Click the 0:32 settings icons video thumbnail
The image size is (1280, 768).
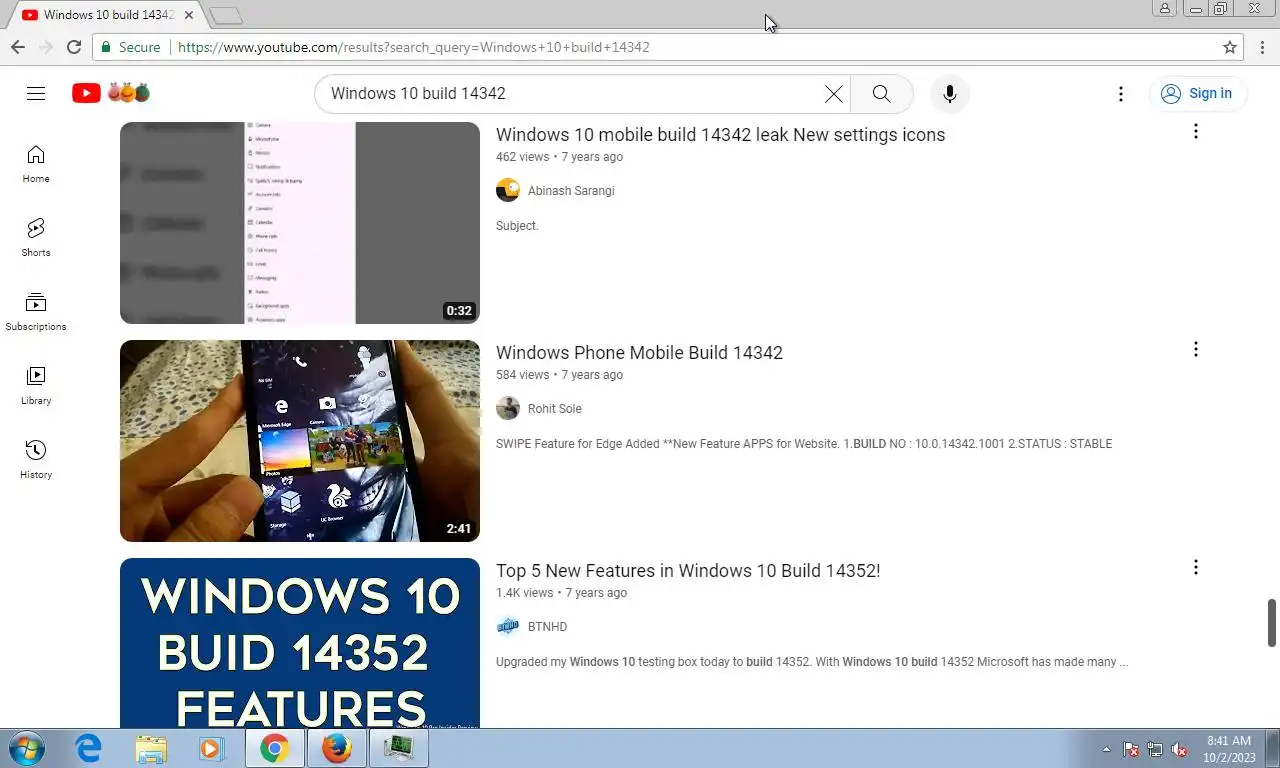pyautogui.click(x=300, y=223)
